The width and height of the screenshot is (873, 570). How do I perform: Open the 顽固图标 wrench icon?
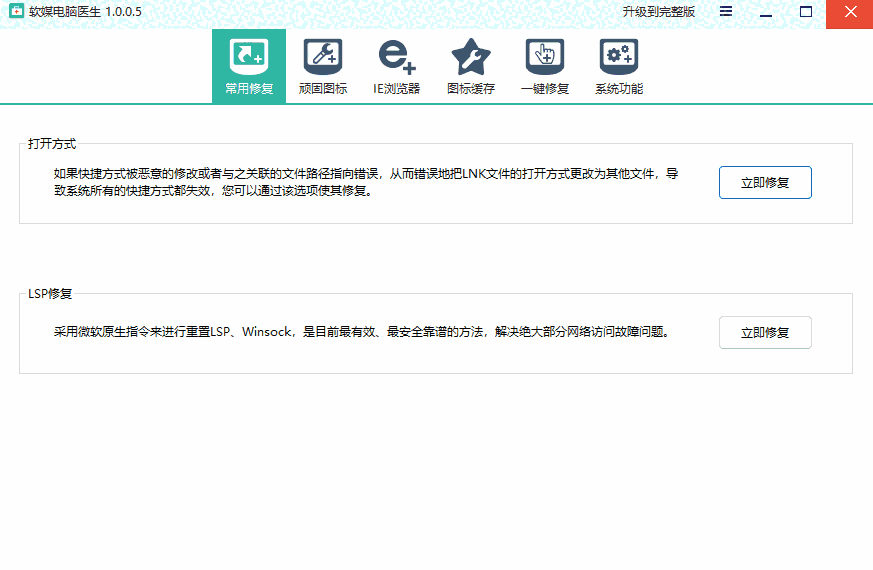coord(322,56)
